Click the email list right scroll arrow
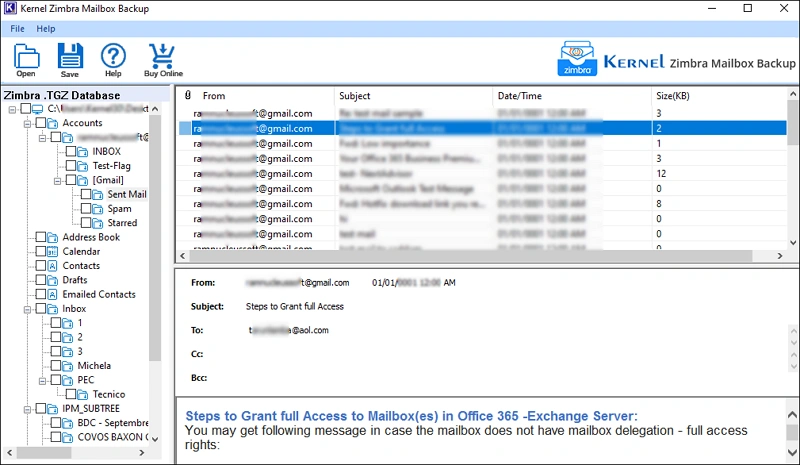The width and height of the screenshot is (800, 465). 780,256
